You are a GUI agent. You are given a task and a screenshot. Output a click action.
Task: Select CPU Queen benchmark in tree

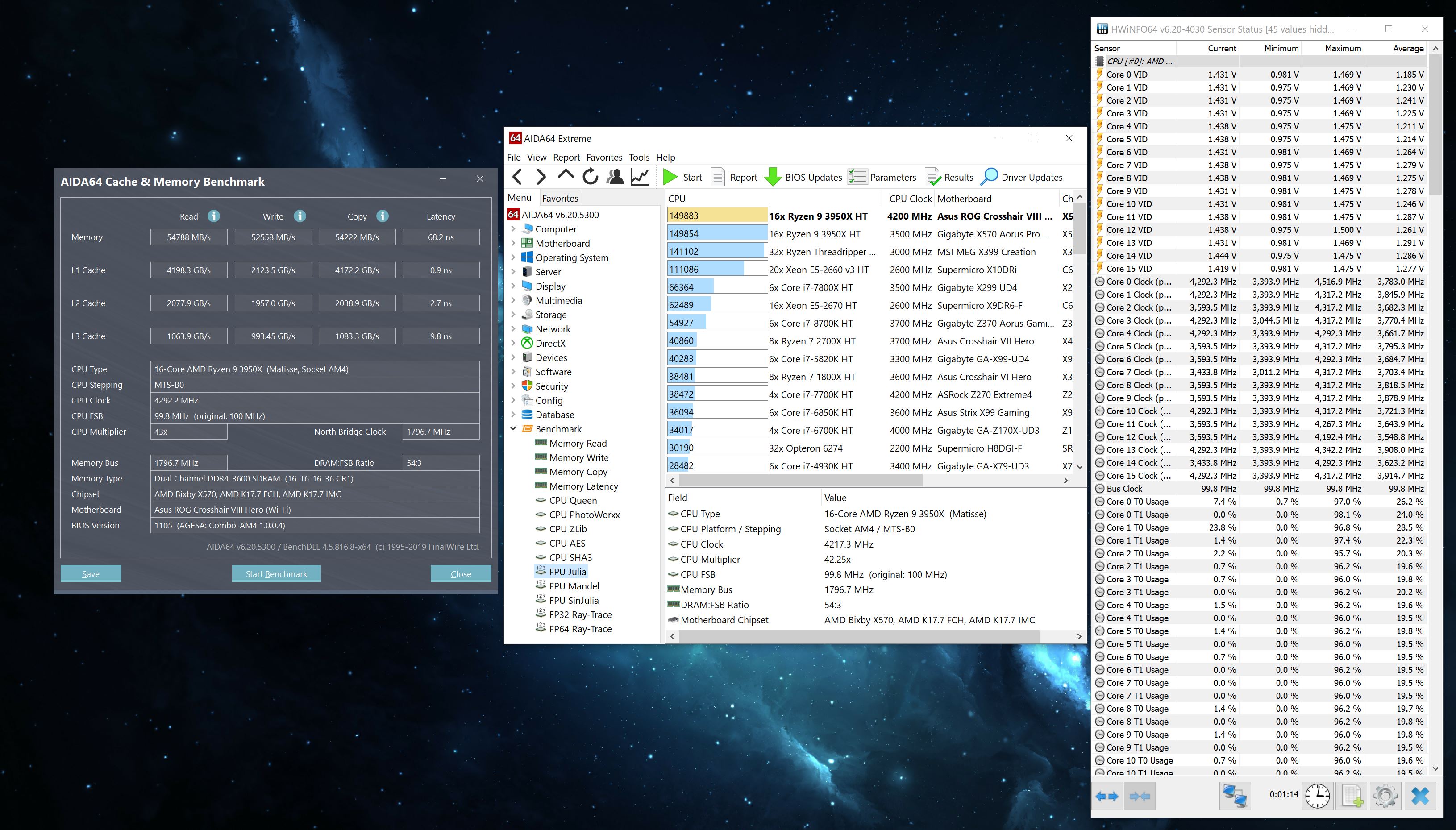[x=572, y=501]
